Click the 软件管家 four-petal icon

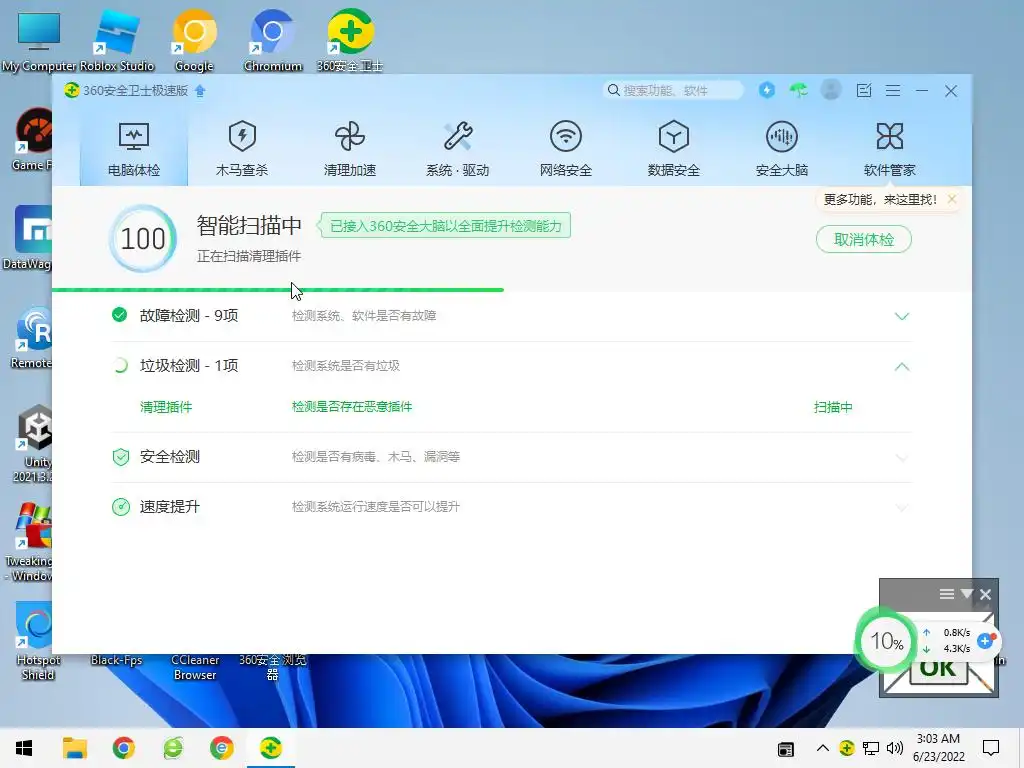(x=889, y=136)
